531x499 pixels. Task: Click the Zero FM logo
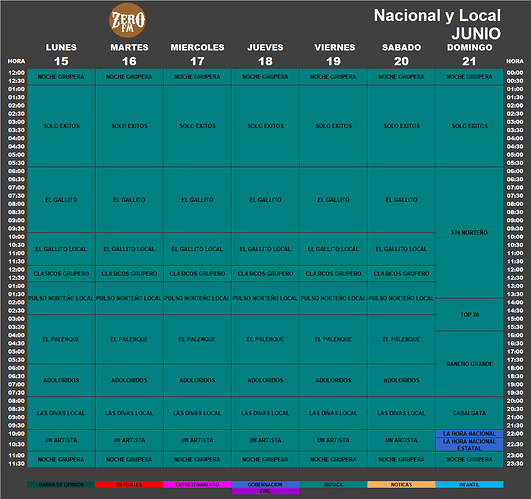pyautogui.click(x=127, y=20)
